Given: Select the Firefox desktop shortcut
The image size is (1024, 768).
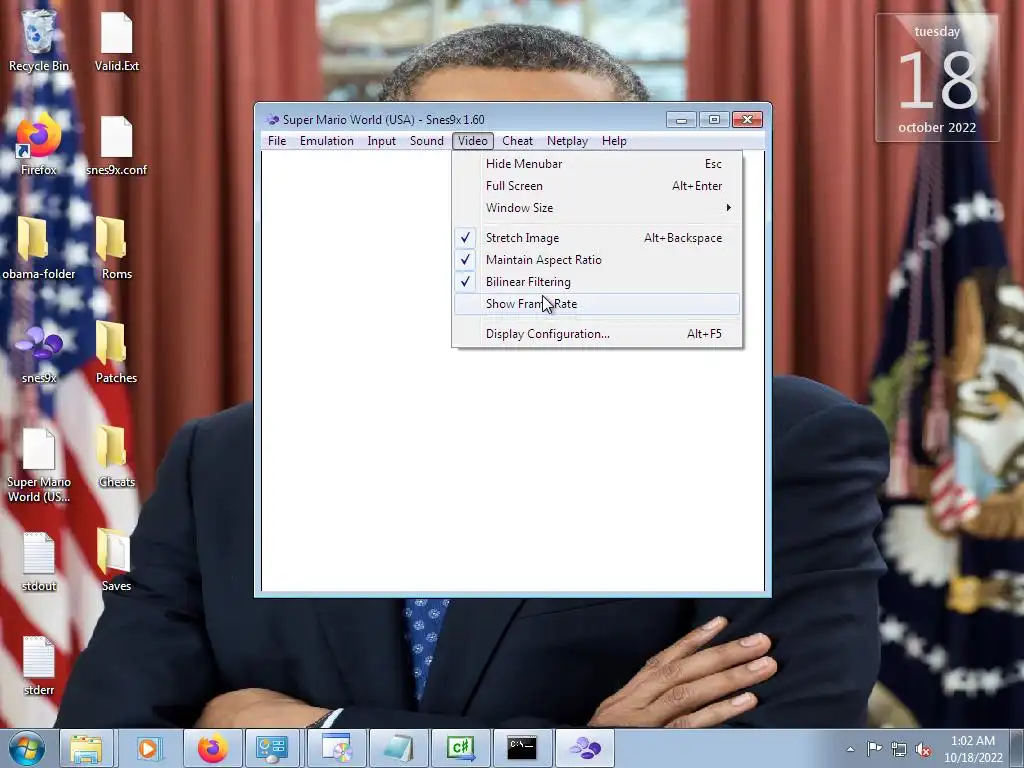Looking at the screenshot, I should pyautogui.click(x=39, y=144).
